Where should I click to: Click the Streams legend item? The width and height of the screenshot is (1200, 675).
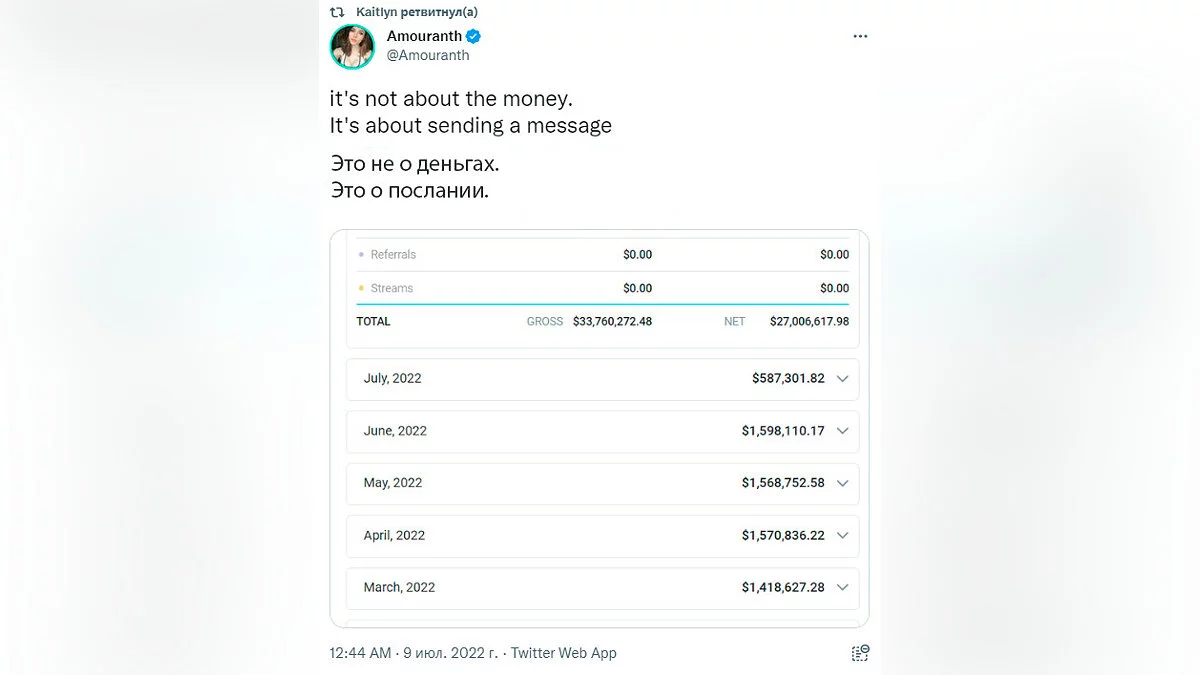[391, 288]
